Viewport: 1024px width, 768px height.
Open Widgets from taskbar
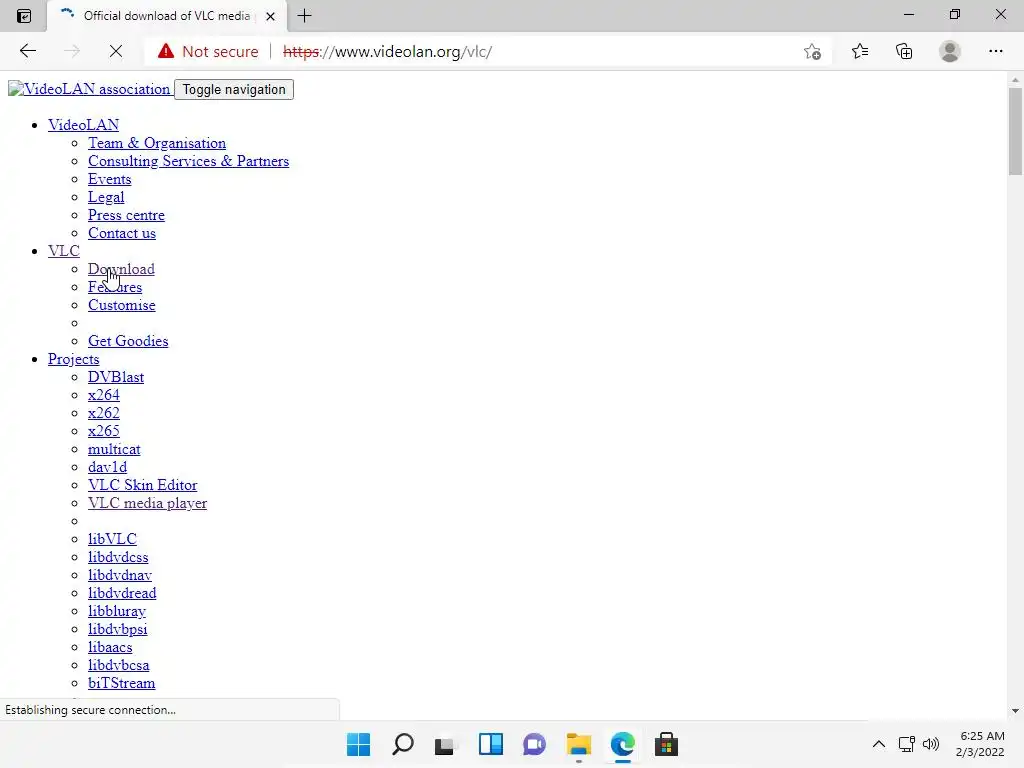point(490,744)
